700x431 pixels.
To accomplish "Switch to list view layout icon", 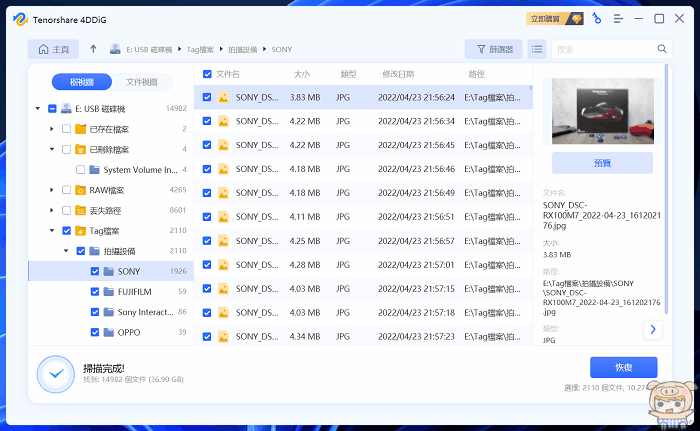I will coord(538,48).
